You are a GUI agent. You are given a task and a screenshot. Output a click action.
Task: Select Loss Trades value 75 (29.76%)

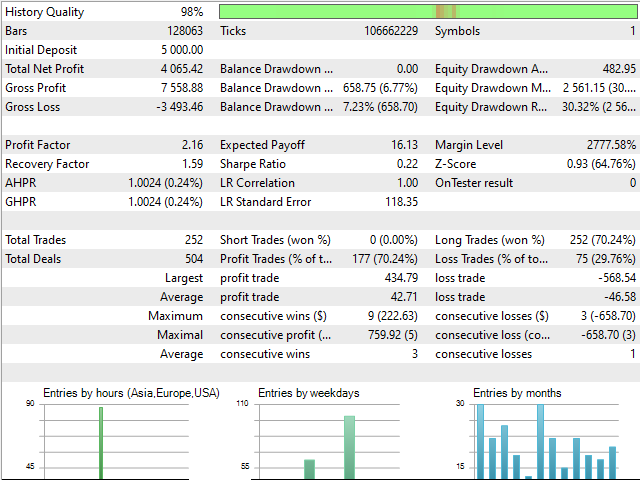[606, 259]
